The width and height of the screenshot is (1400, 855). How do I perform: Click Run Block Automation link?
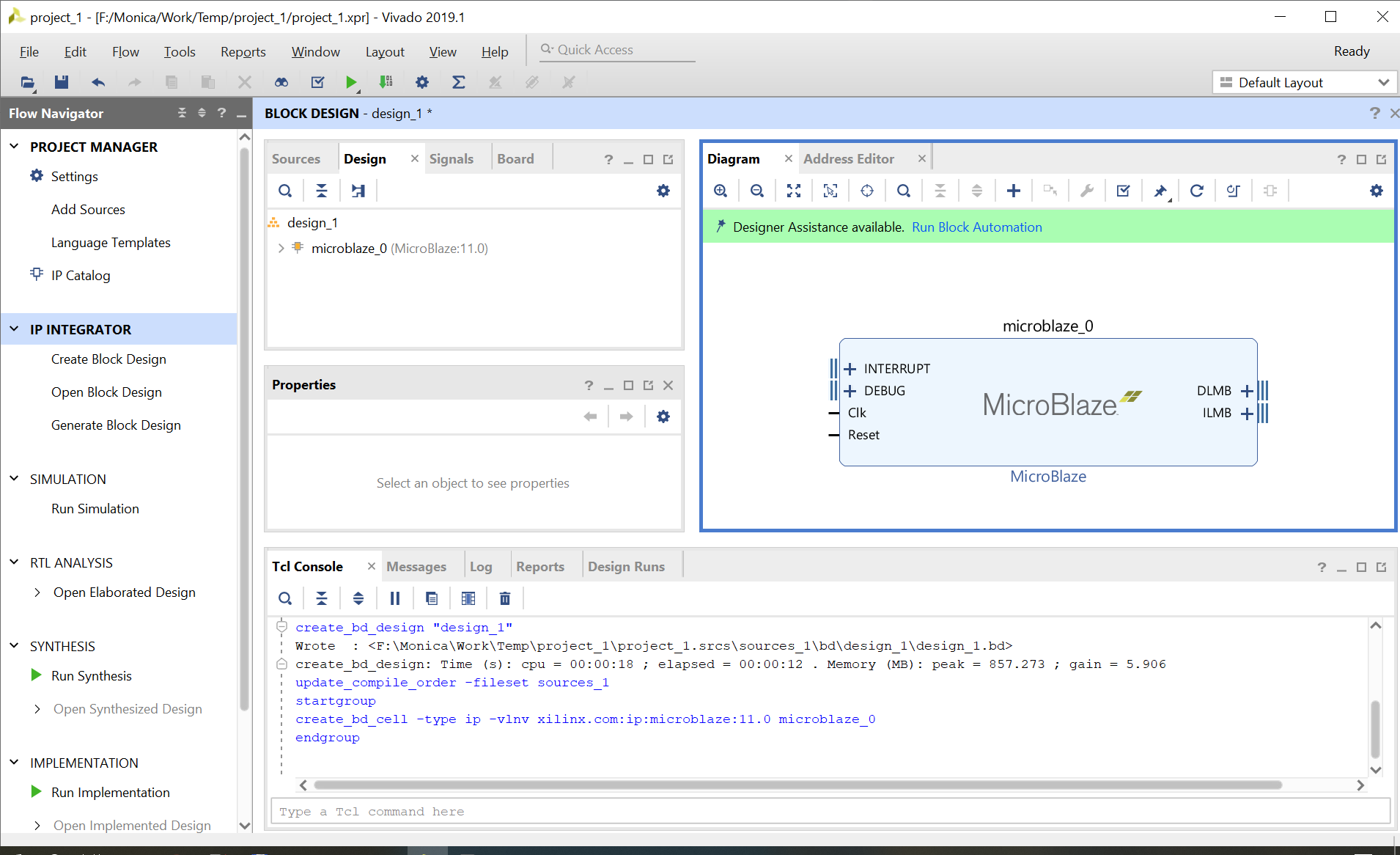(977, 227)
